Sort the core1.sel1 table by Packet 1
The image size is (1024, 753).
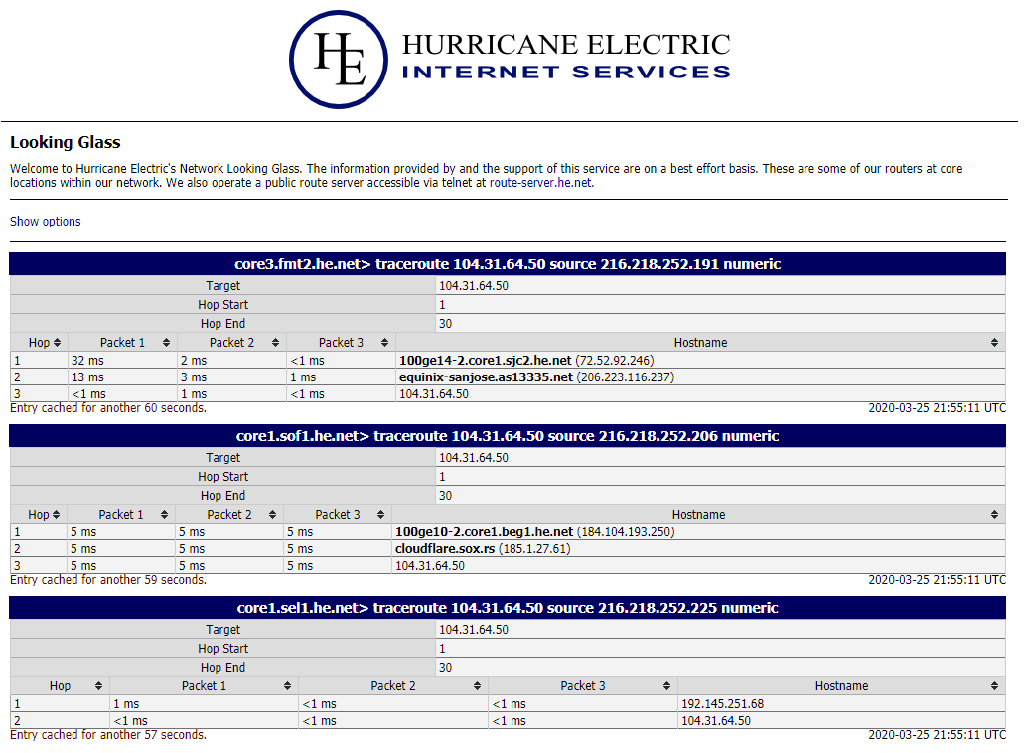click(204, 686)
